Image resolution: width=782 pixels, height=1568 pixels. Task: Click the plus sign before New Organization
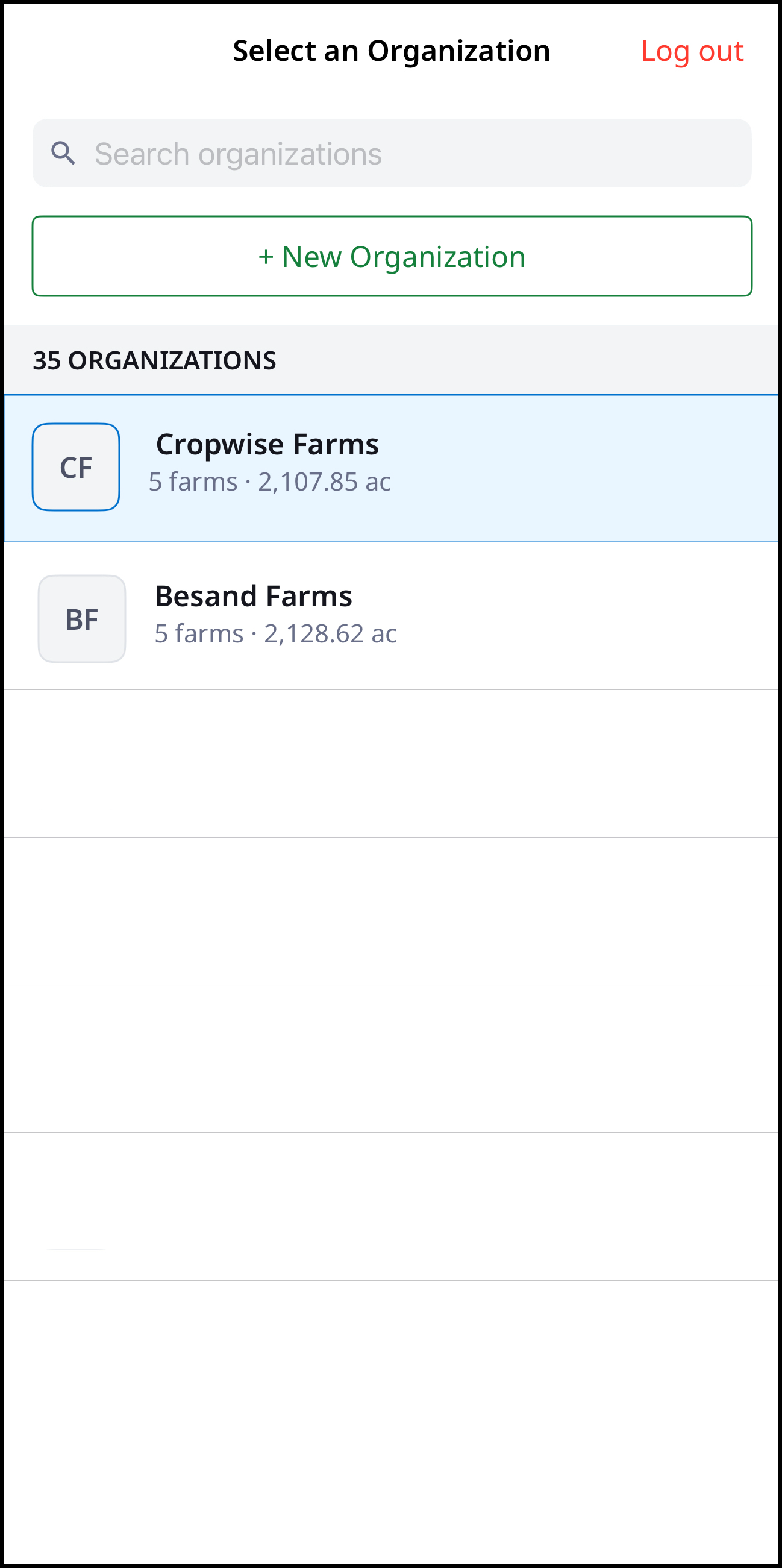click(x=265, y=257)
